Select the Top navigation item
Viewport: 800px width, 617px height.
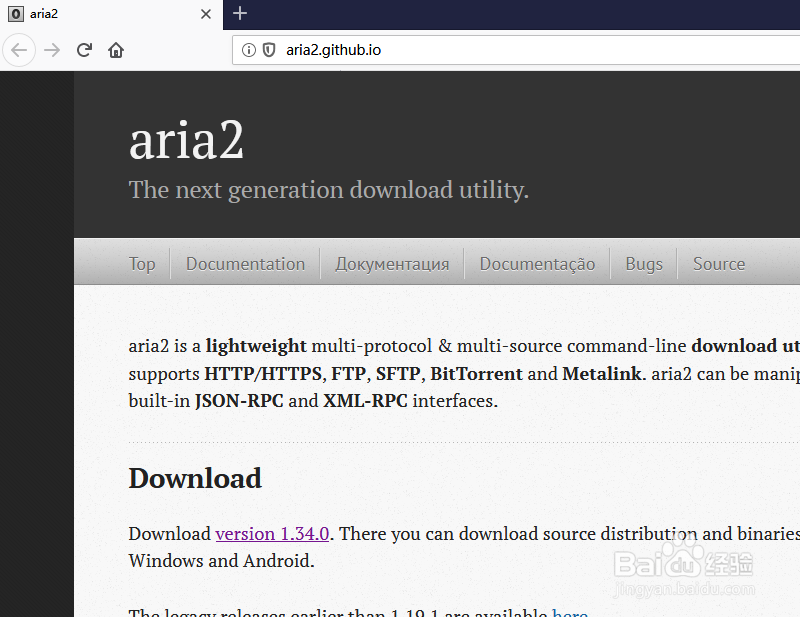142,263
